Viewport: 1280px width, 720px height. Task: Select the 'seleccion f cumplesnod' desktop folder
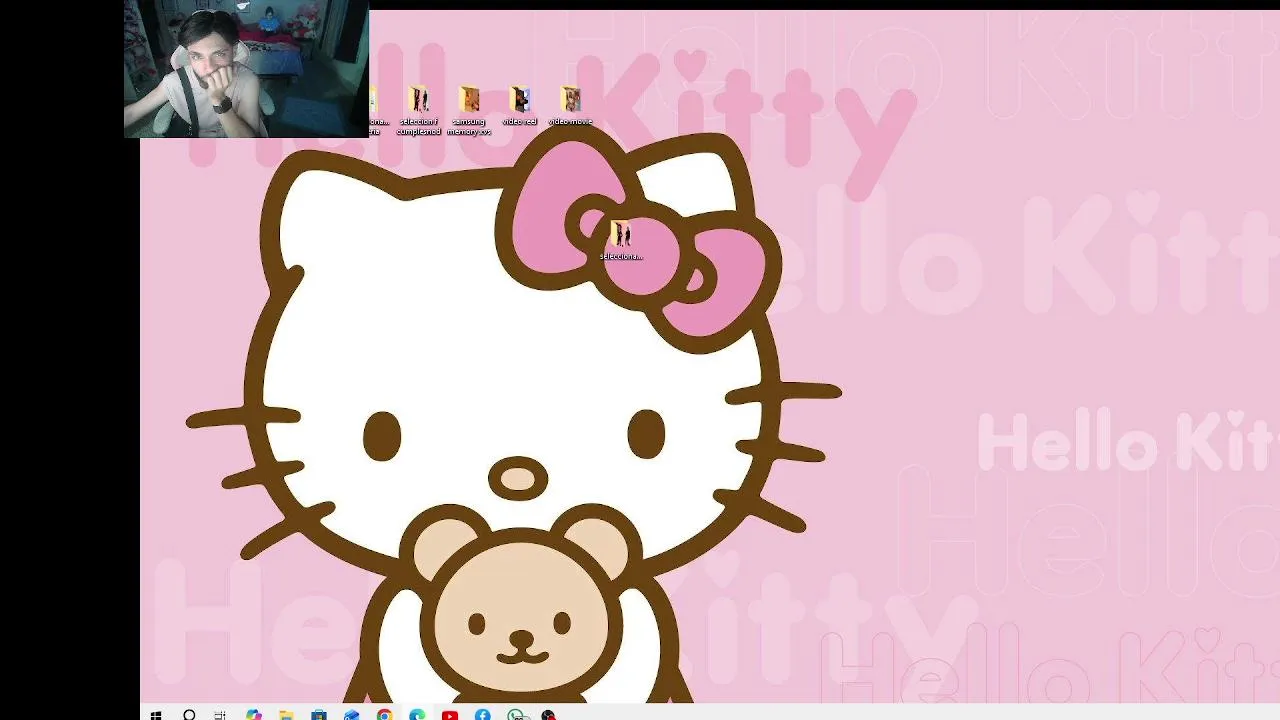[418, 111]
